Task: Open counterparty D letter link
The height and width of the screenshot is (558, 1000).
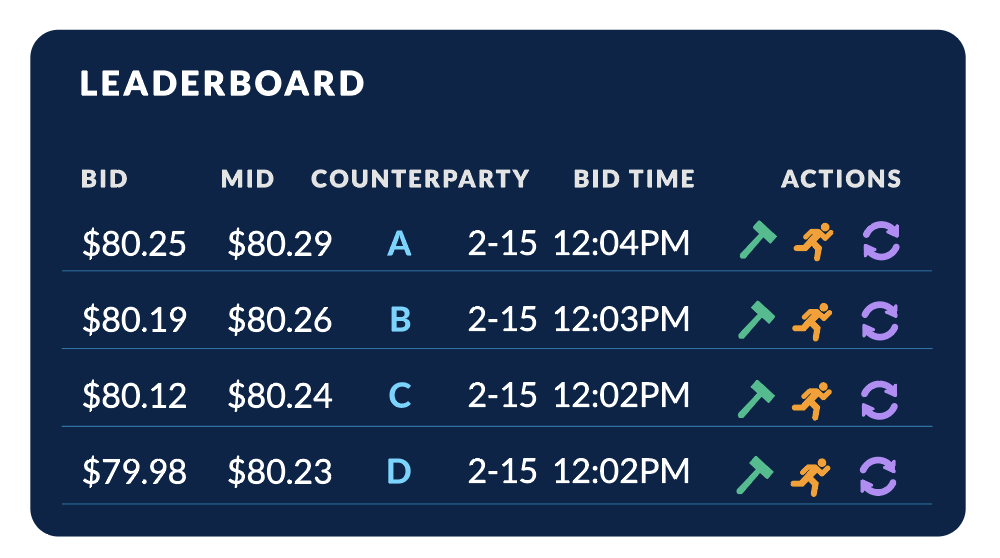Action: click(x=399, y=471)
